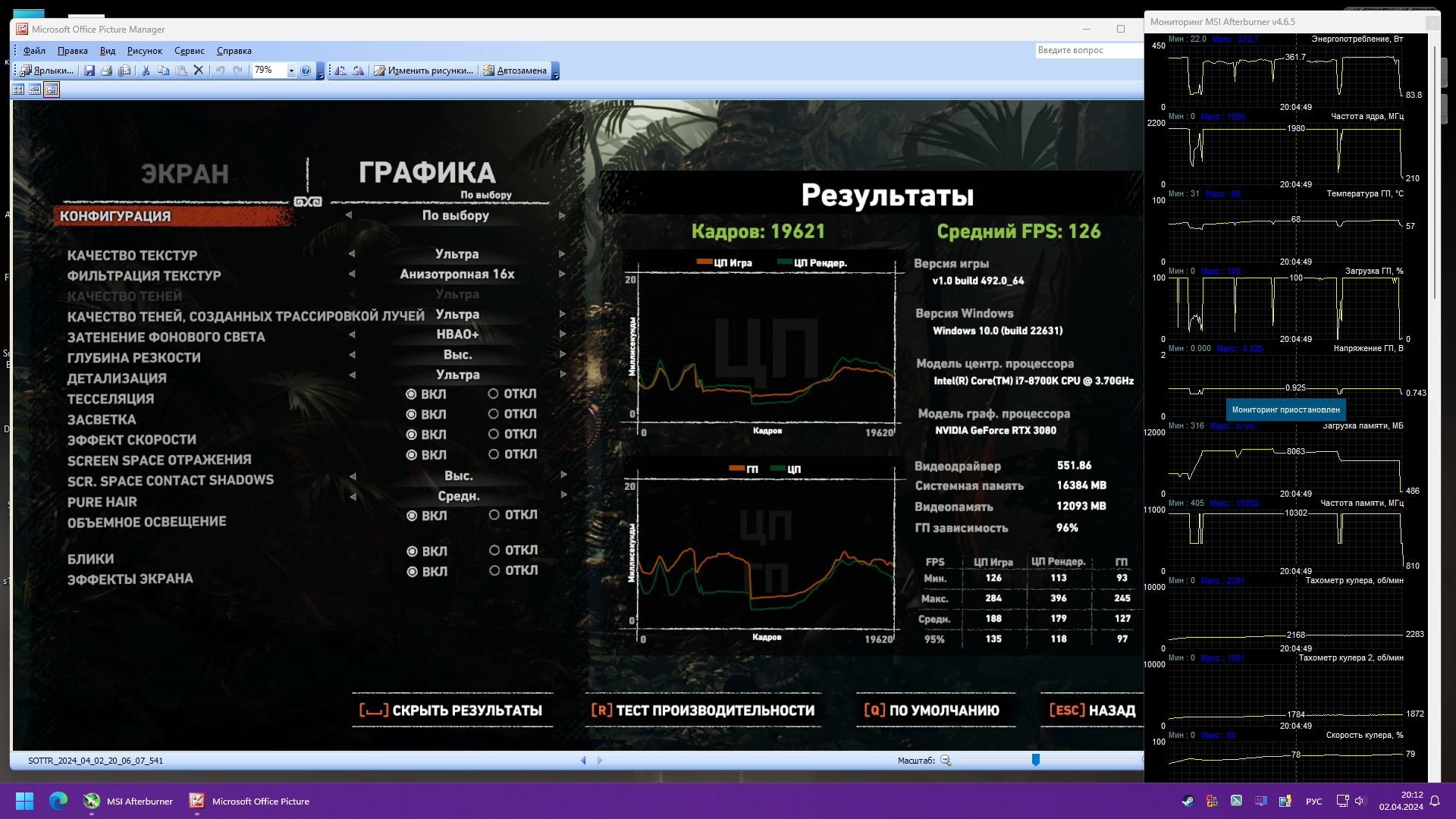Viewport: 1456px width, 819px height.
Task: Click the Введите вопрос help field
Action: pos(1088,50)
